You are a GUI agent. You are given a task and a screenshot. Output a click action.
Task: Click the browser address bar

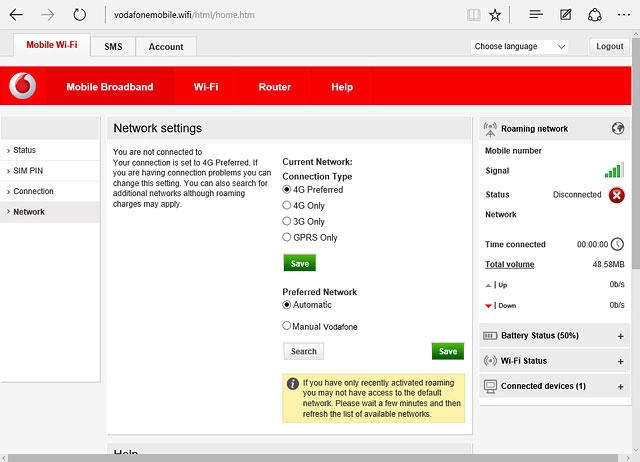pyautogui.click(x=280, y=15)
